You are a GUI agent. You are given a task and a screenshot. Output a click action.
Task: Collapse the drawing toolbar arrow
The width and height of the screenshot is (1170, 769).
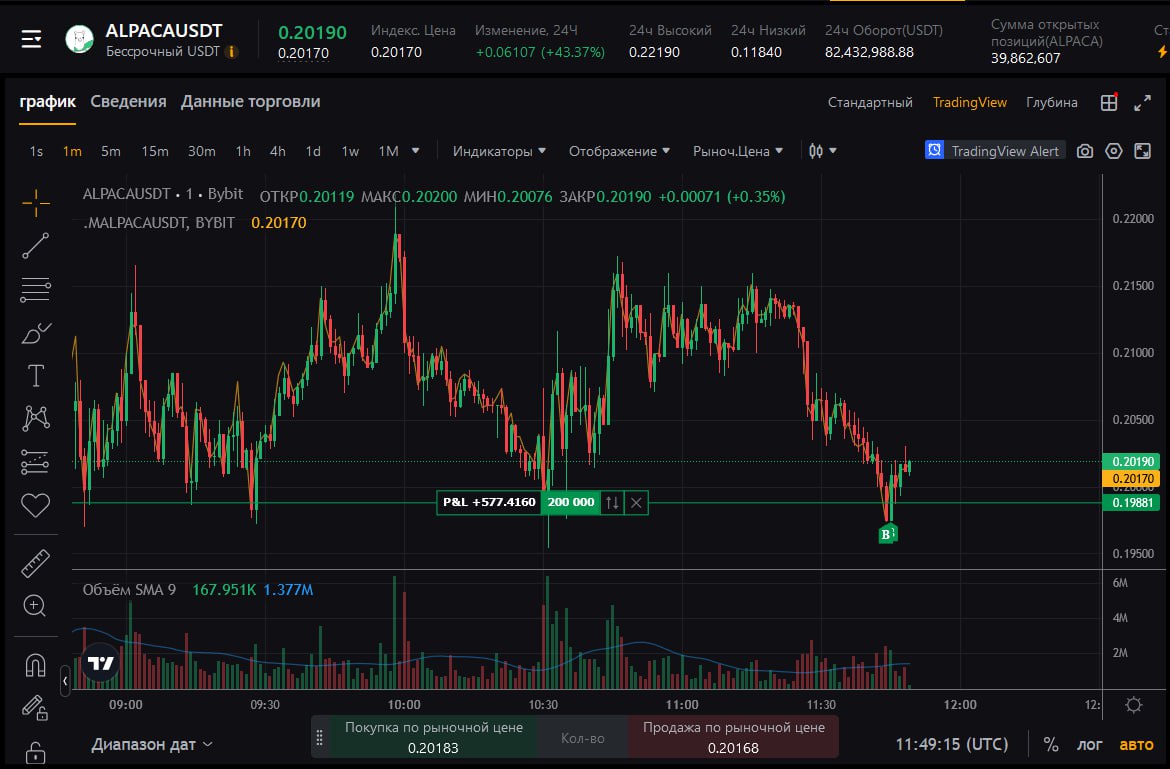[65, 680]
